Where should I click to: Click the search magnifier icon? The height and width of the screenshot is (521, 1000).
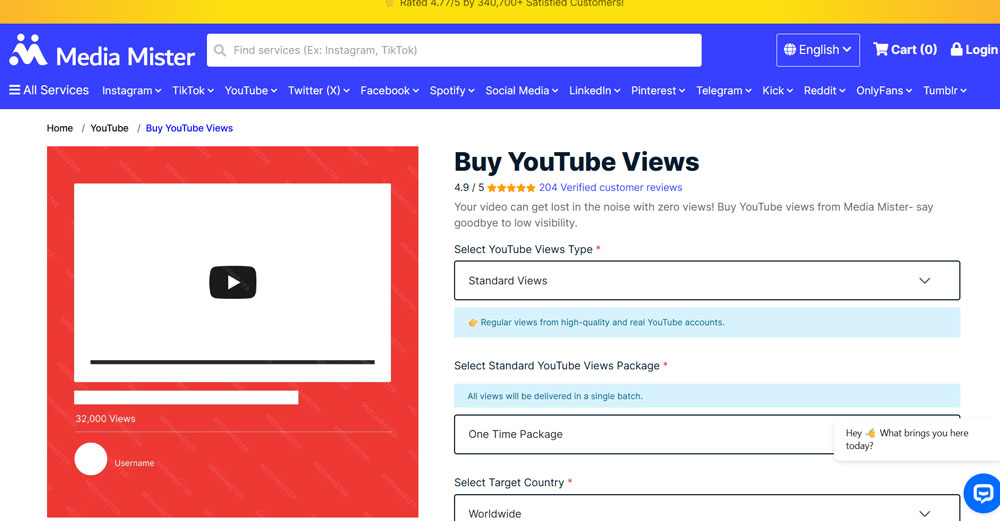pyautogui.click(x=220, y=50)
